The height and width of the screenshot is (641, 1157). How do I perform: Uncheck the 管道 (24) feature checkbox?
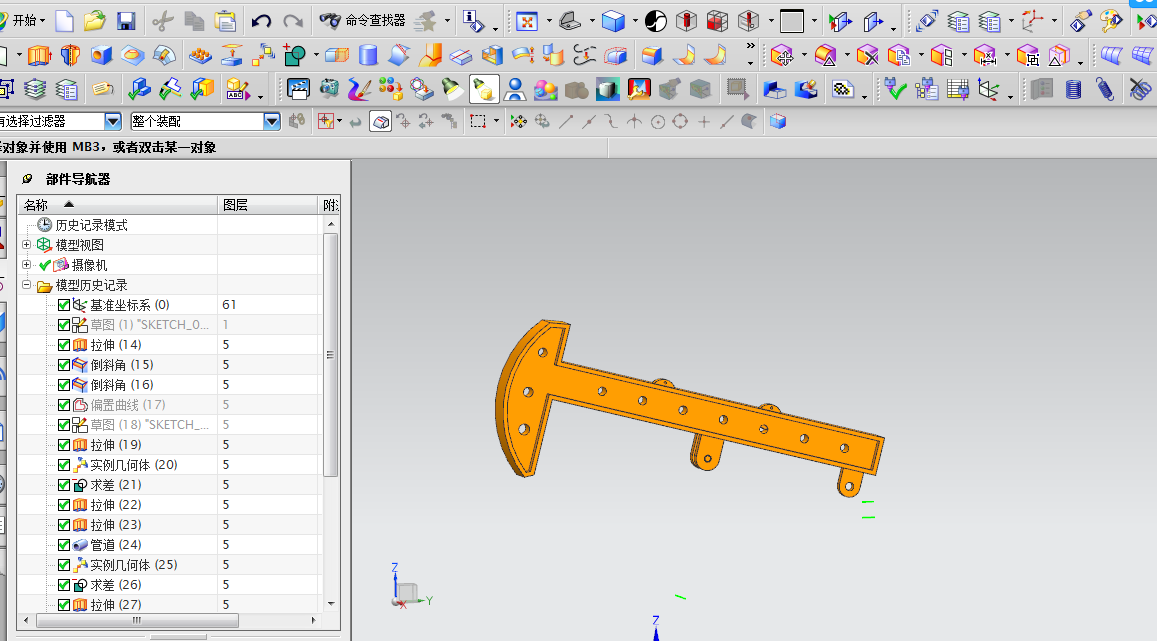[x=64, y=545]
